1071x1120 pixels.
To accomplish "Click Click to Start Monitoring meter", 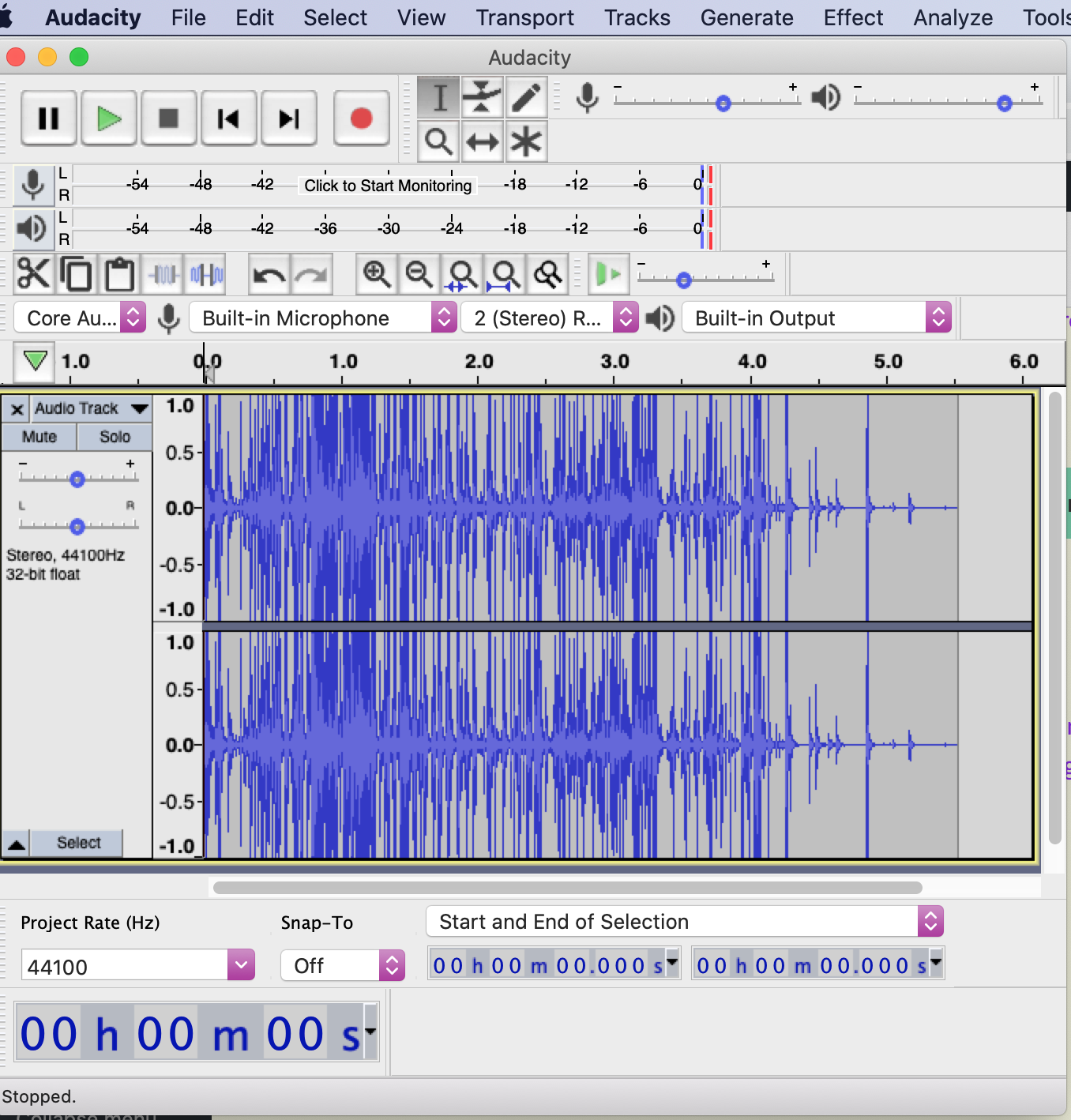I will click(388, 186).
